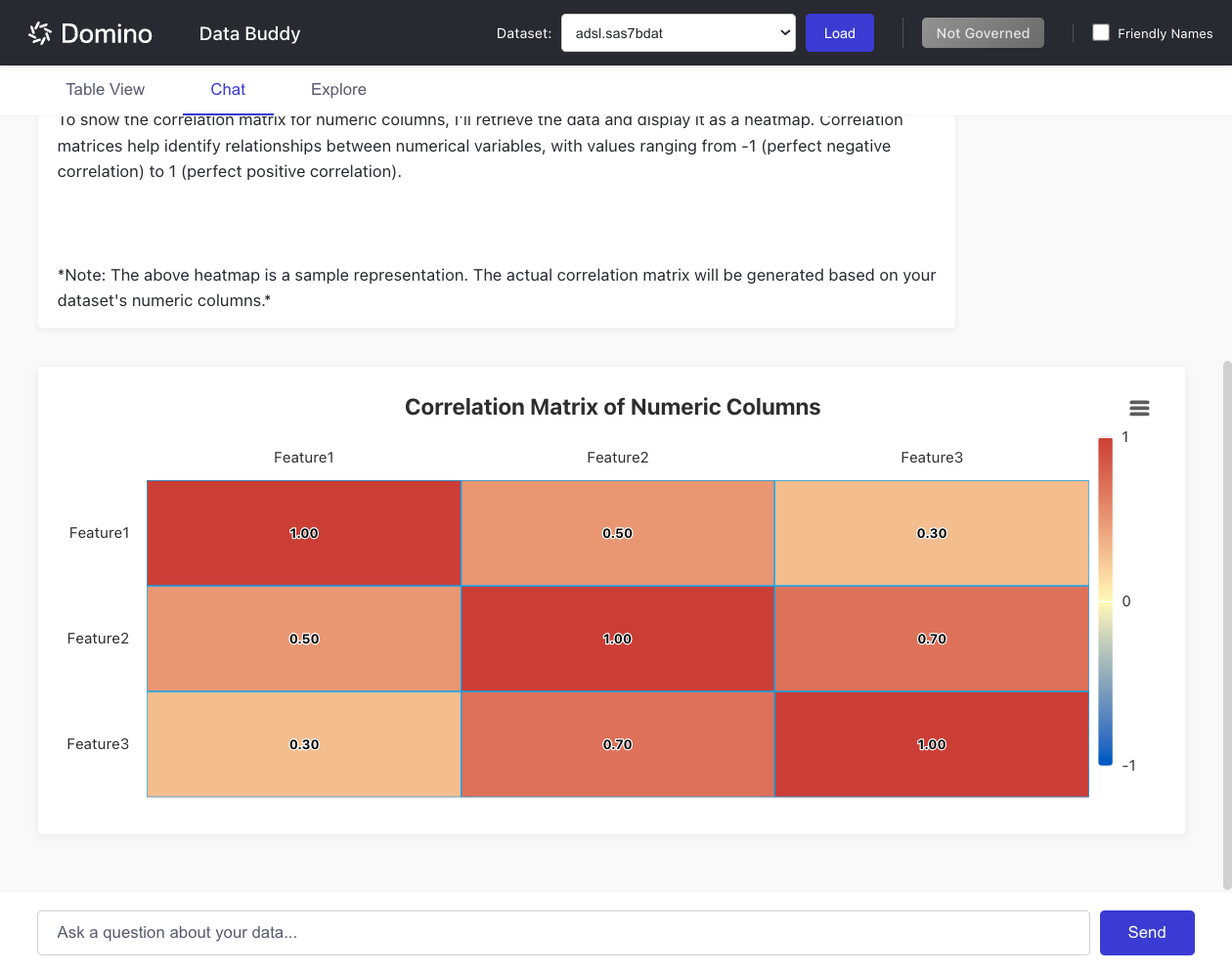
Task: Open the Explore tab
Action: point(338,89)
